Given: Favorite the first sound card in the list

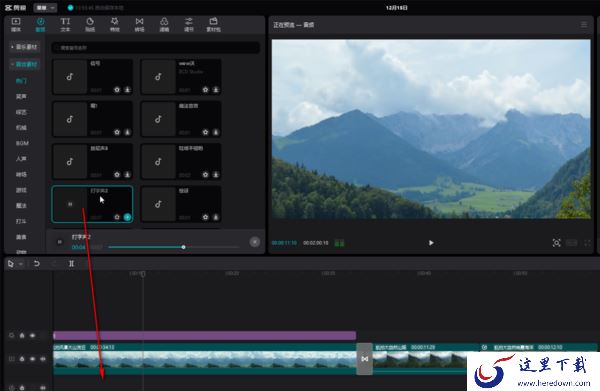Looking at the screenshot, I should click(117, 90).
